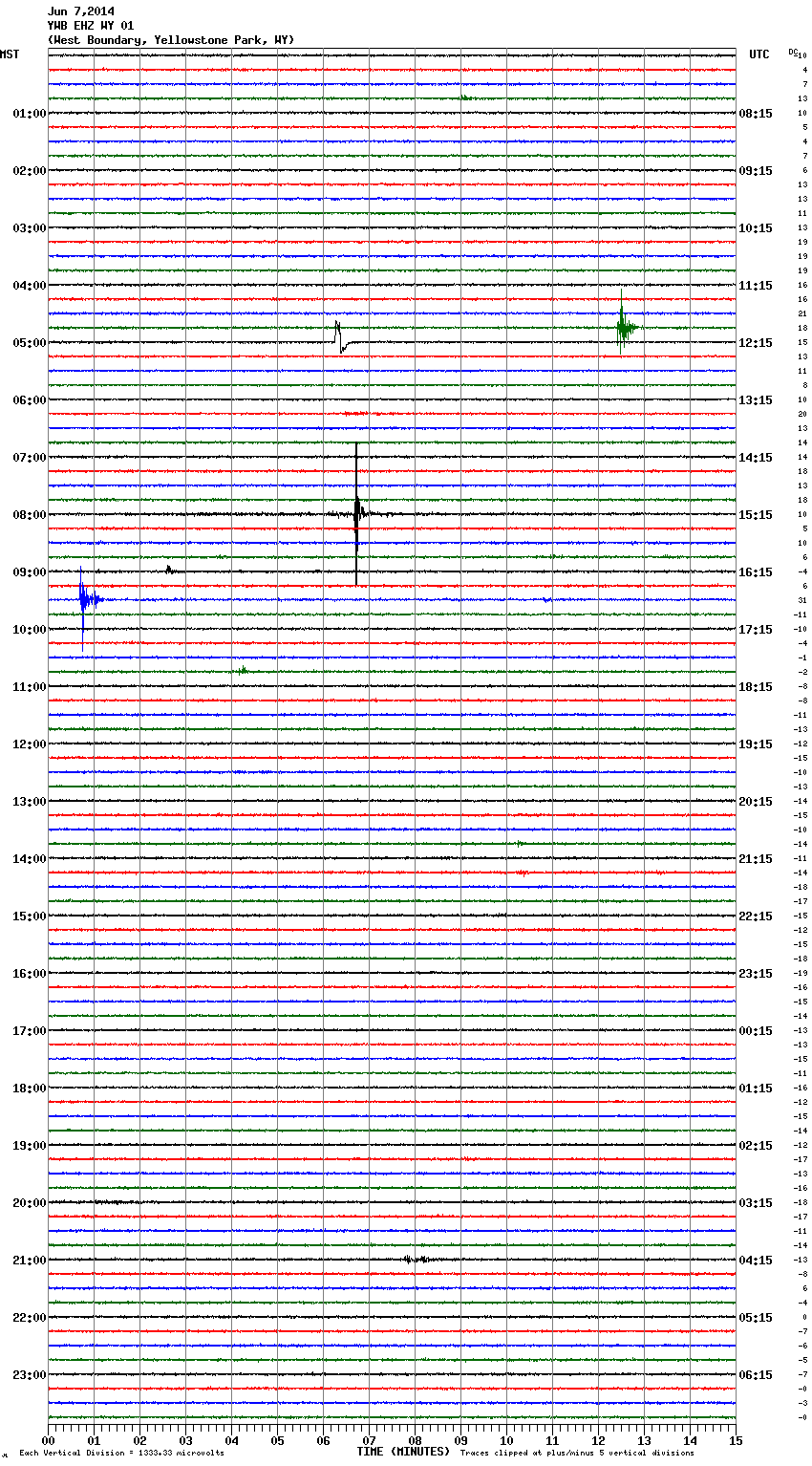
Task: Click minute 10 on the bottom time axis
Action: [506, 1440]
